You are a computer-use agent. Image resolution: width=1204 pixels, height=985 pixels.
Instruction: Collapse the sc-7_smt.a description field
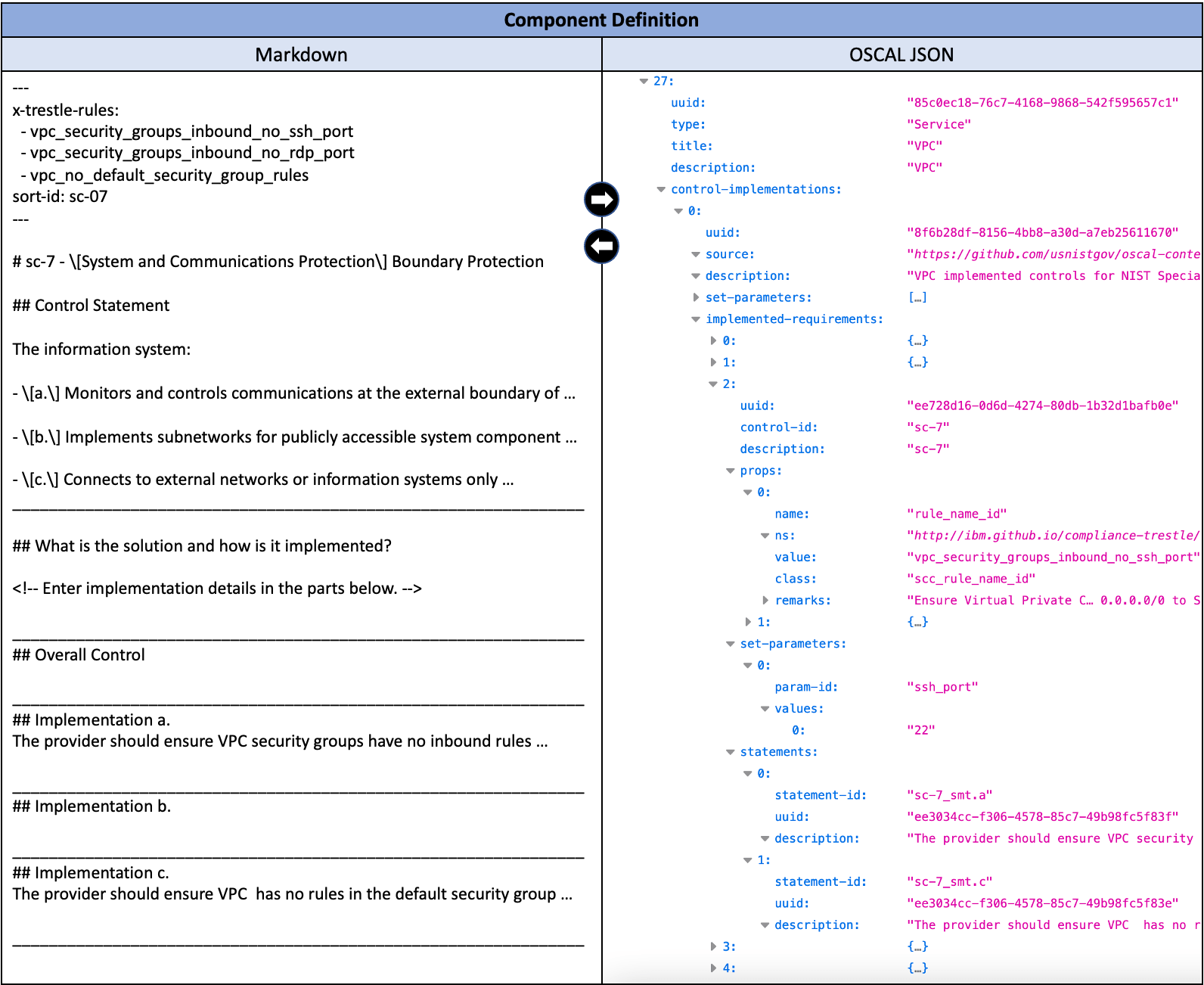coord(765,838)
